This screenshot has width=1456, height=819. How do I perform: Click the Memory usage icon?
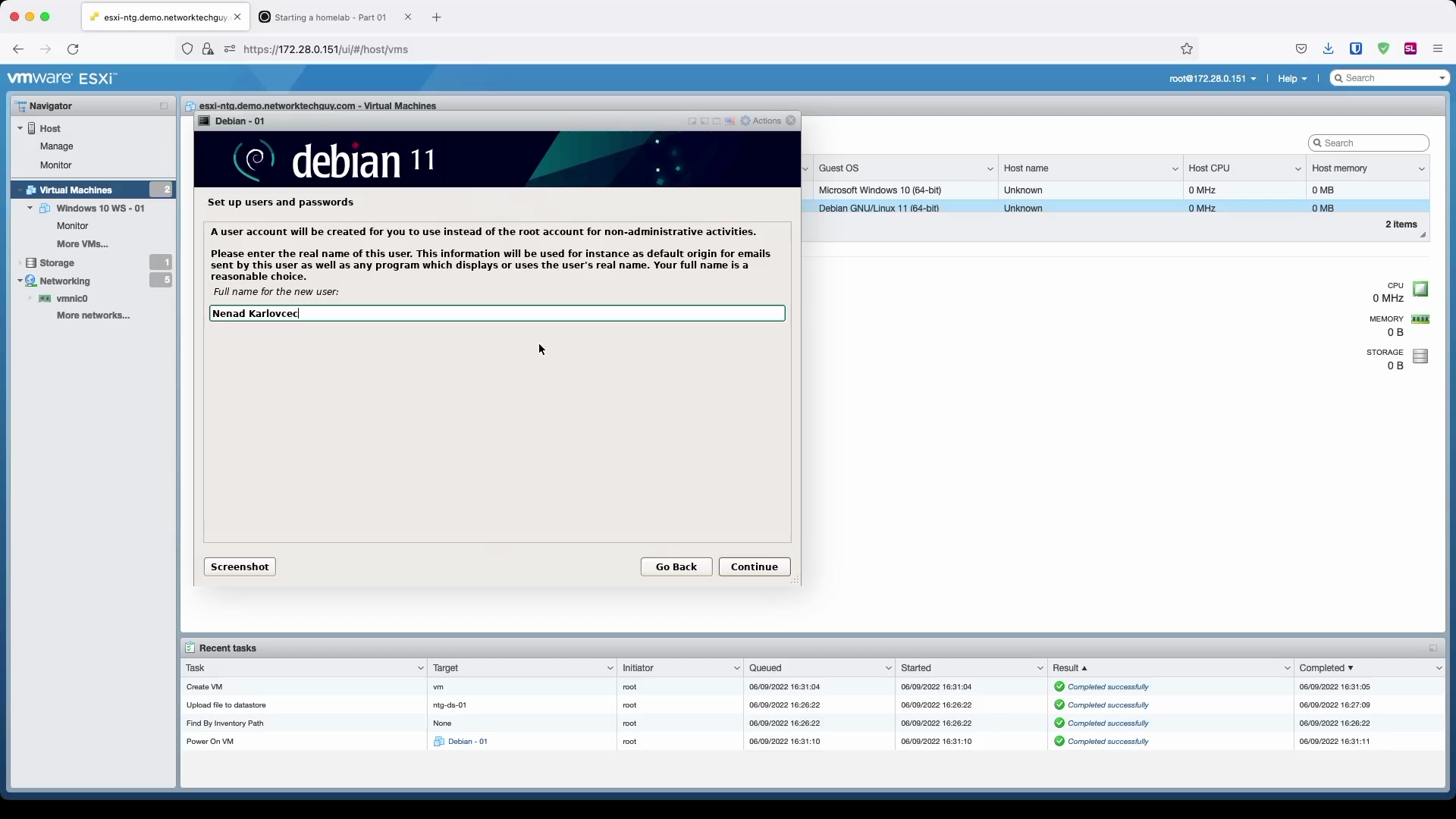(1420, 319)
